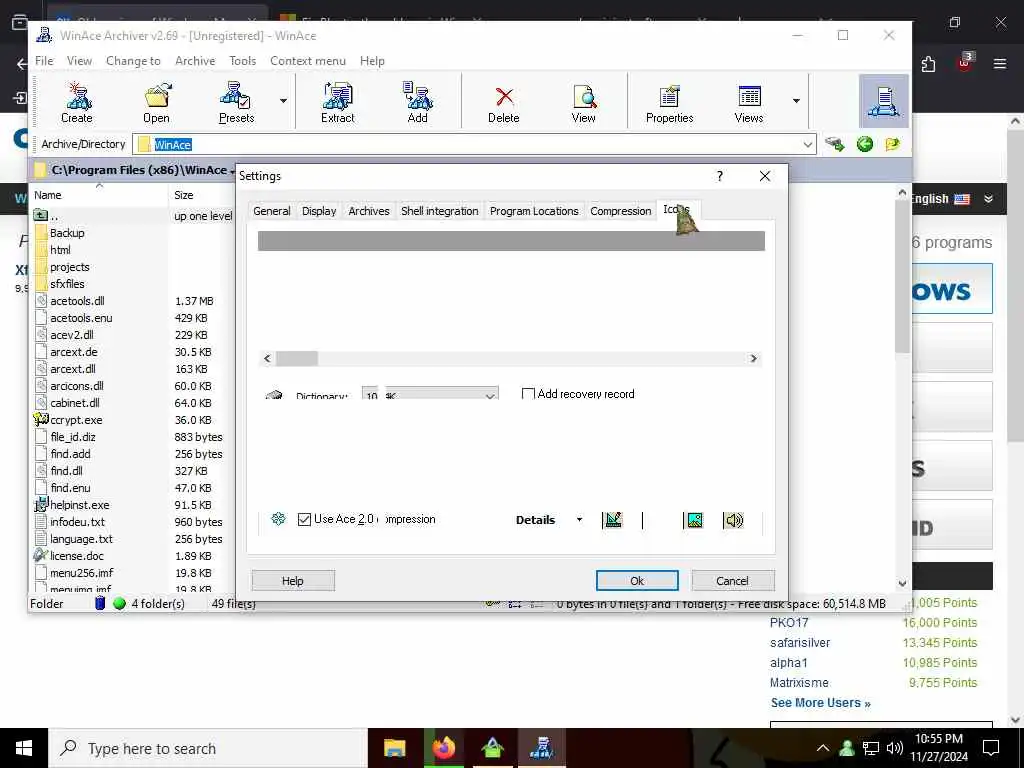Expand the Details dropdown arrow
Image resolution: width=1024 pixels, height=768 pixels.
click(x=579, y=520)
